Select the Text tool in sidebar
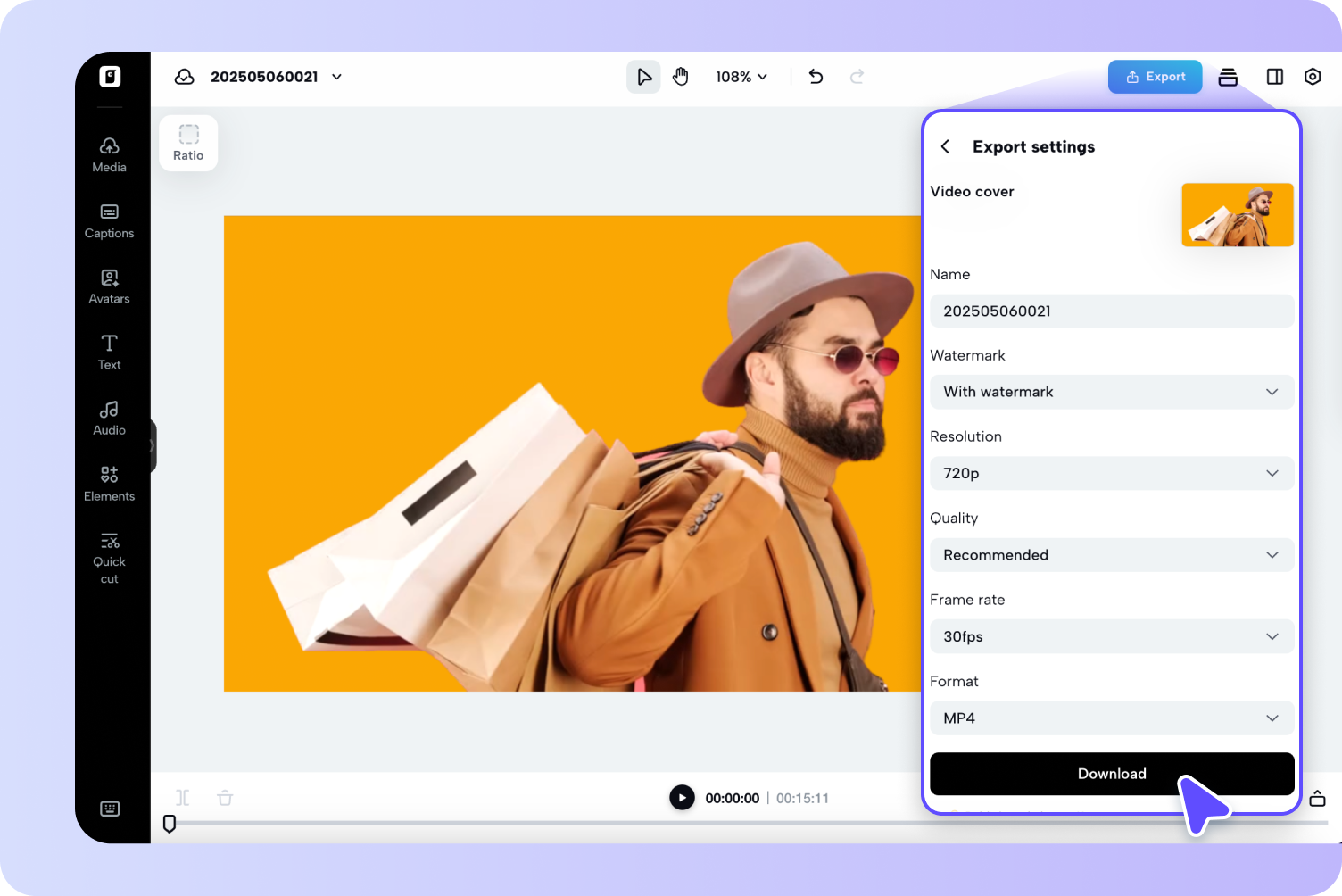Screen dimensions: 1342x896 coord(110,353)
